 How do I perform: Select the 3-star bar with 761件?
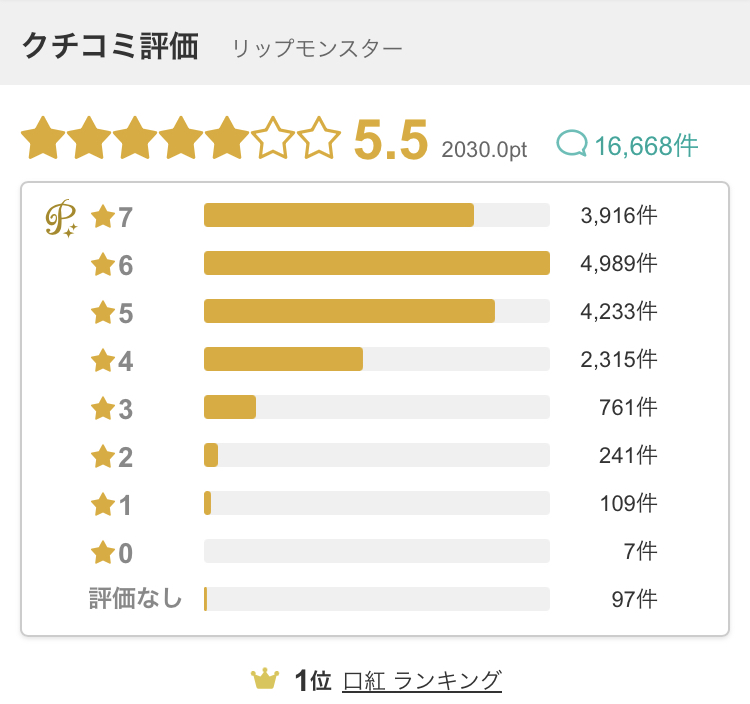pyautogui.click(x=377, y=407)
